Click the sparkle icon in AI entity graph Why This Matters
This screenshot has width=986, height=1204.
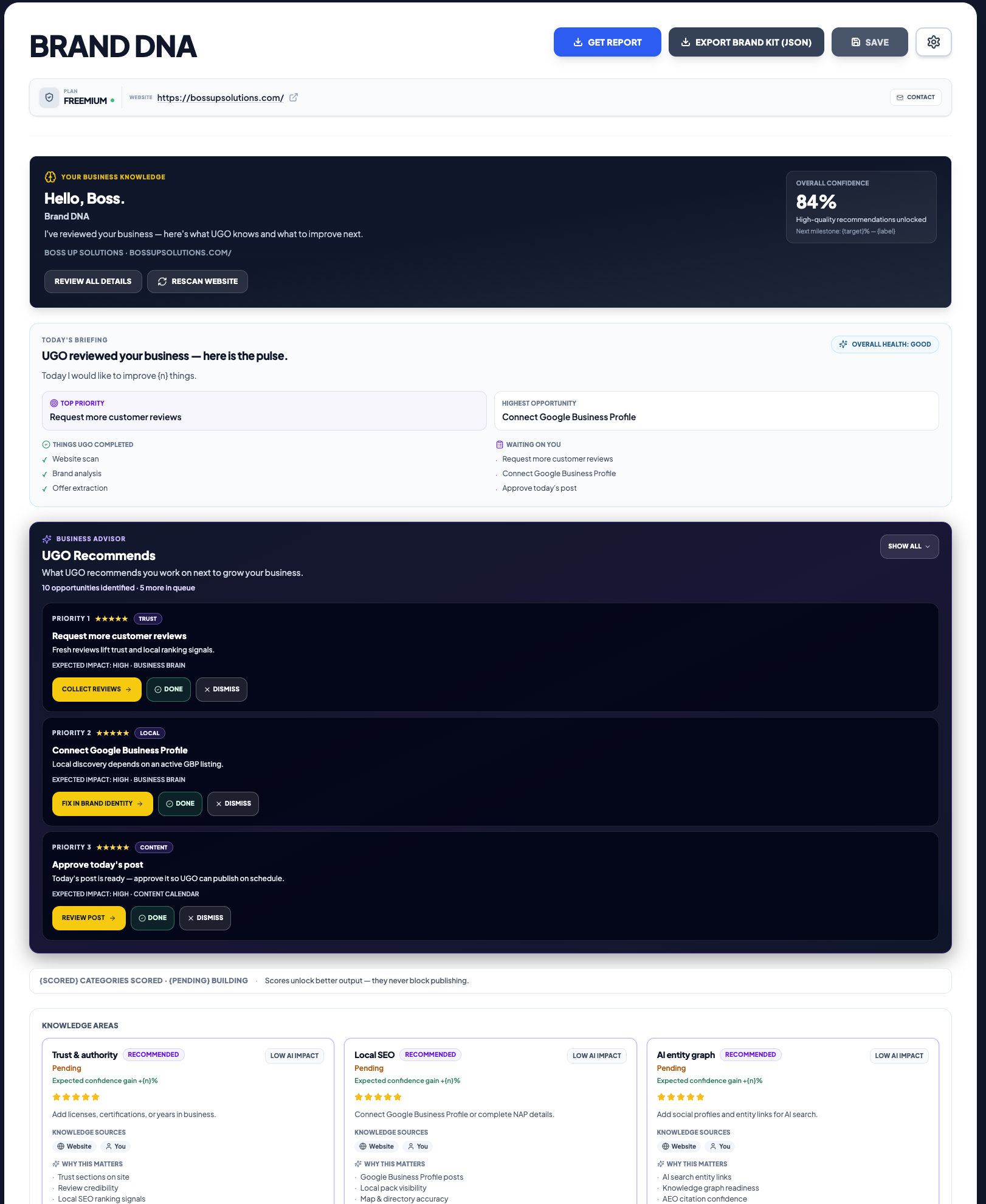tap(661, 1164)
